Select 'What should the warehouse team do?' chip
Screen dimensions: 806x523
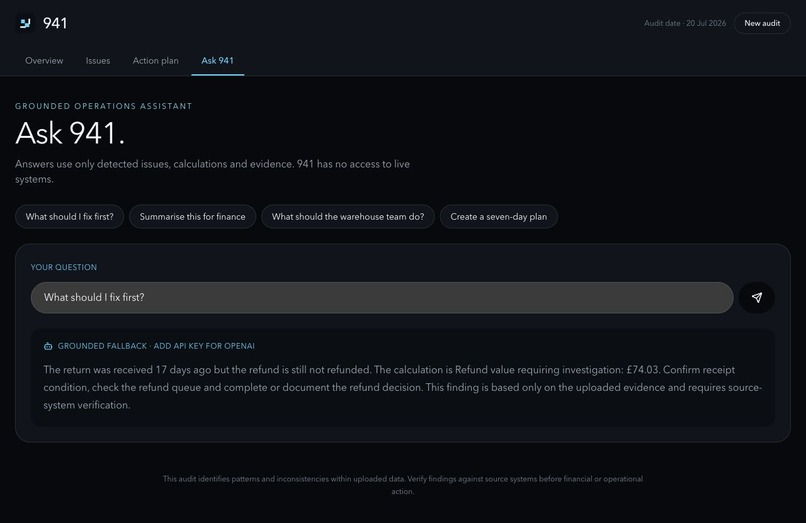coord(348,217)
